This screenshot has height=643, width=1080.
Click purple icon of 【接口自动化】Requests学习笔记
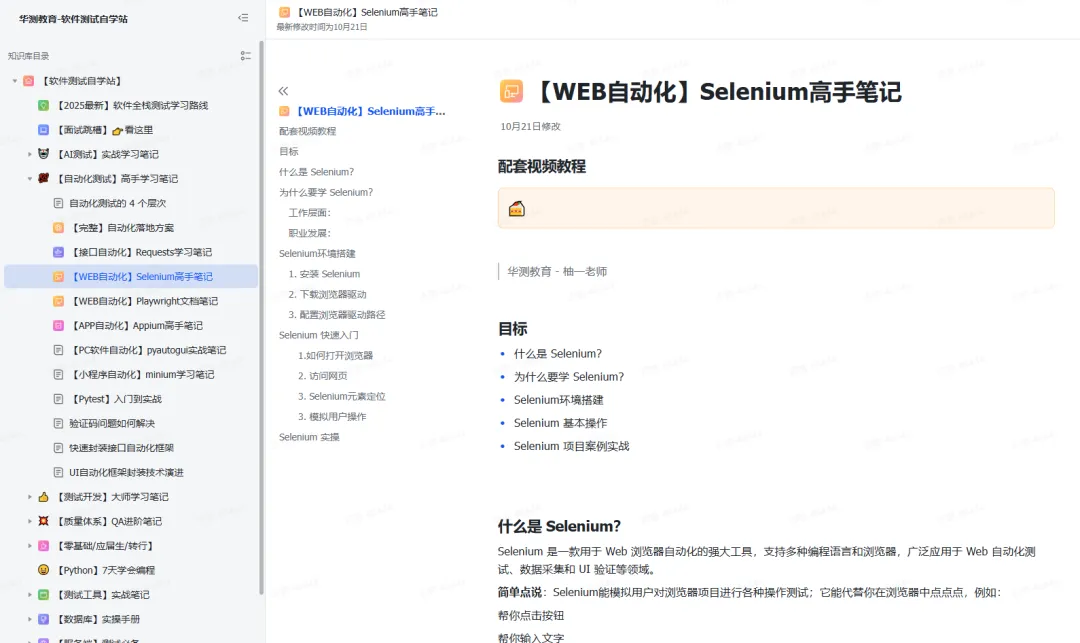59,252
